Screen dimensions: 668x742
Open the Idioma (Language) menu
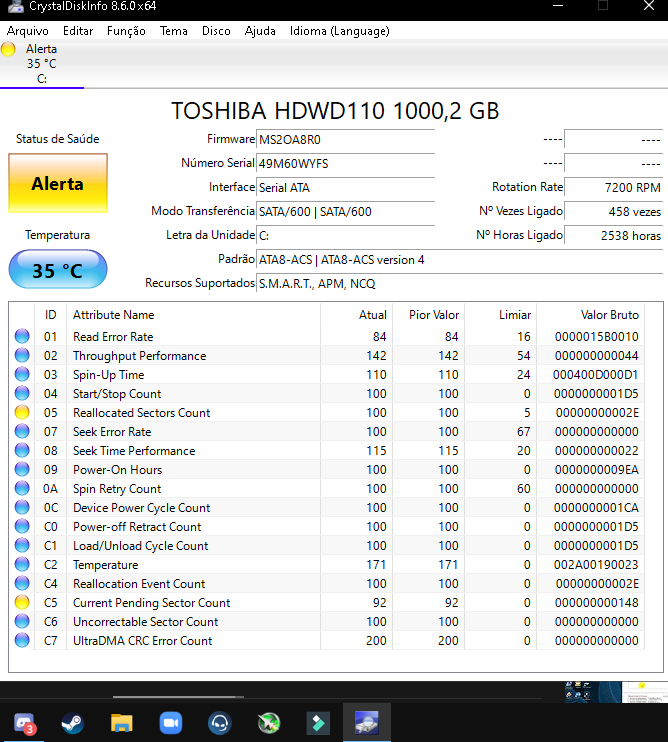(340, 31)
